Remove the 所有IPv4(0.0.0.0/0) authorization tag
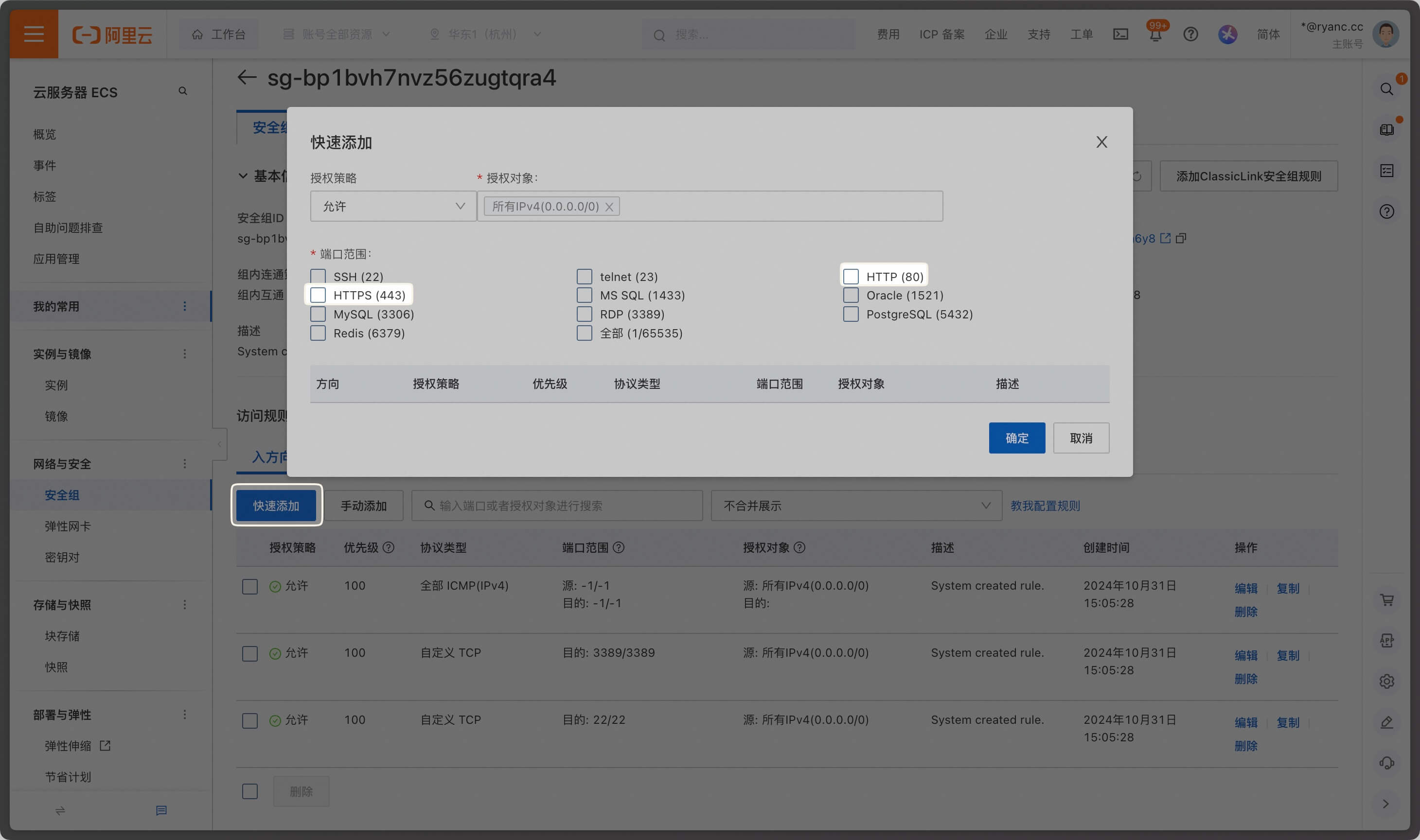This screenshot has width=1420, height=840. coord(609,206)
